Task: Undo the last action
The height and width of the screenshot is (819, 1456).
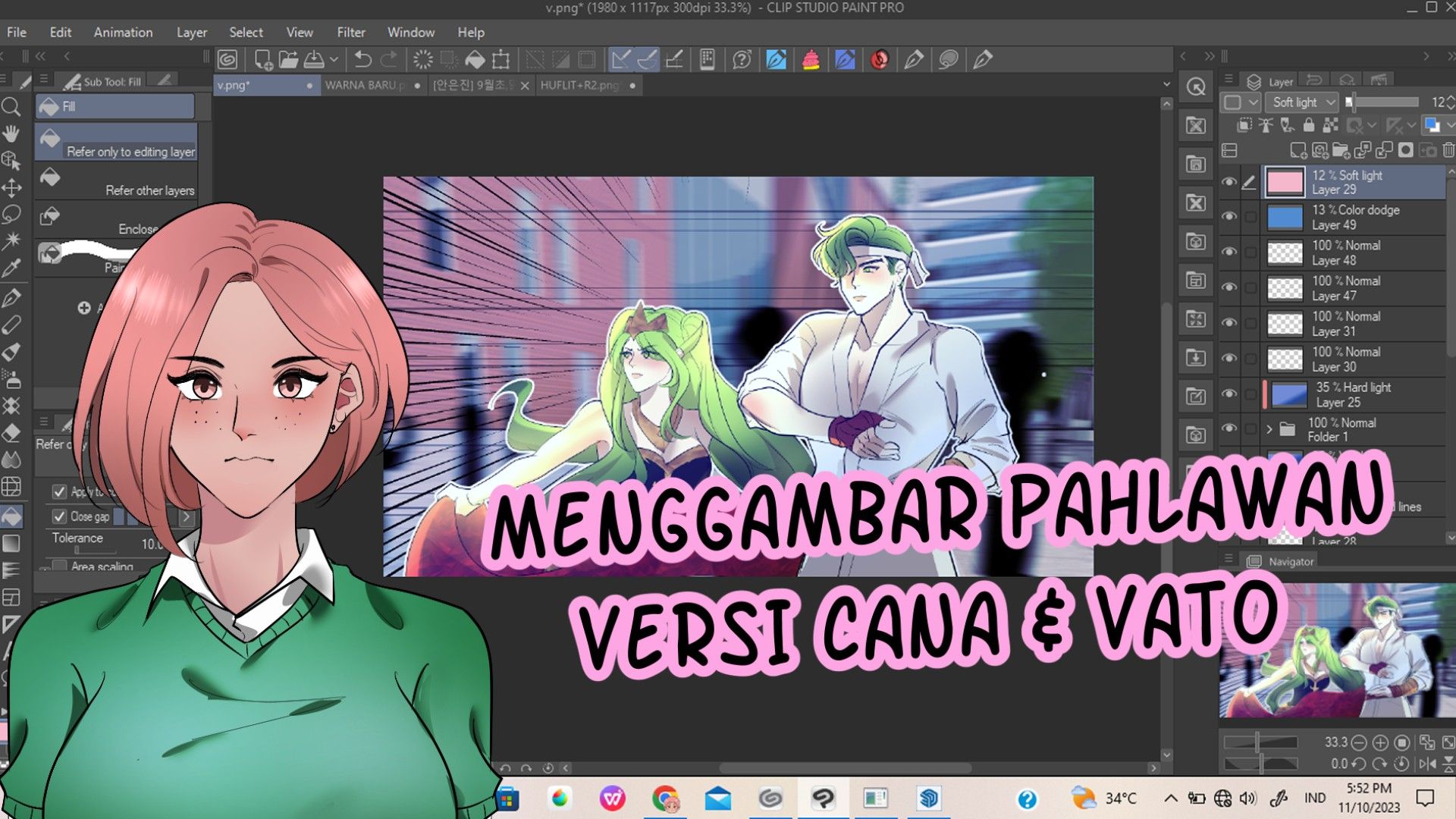Action: pyautogui.click(x=363, y=59)
